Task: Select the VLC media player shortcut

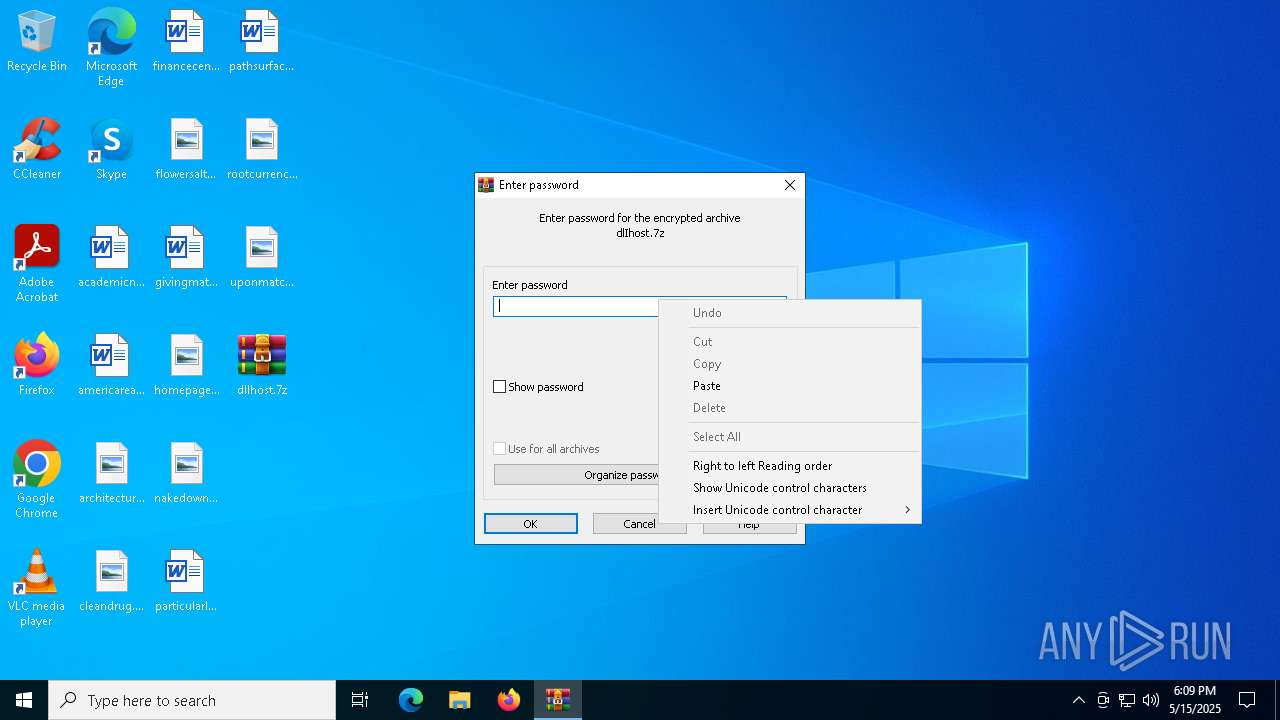Action: 37,588
